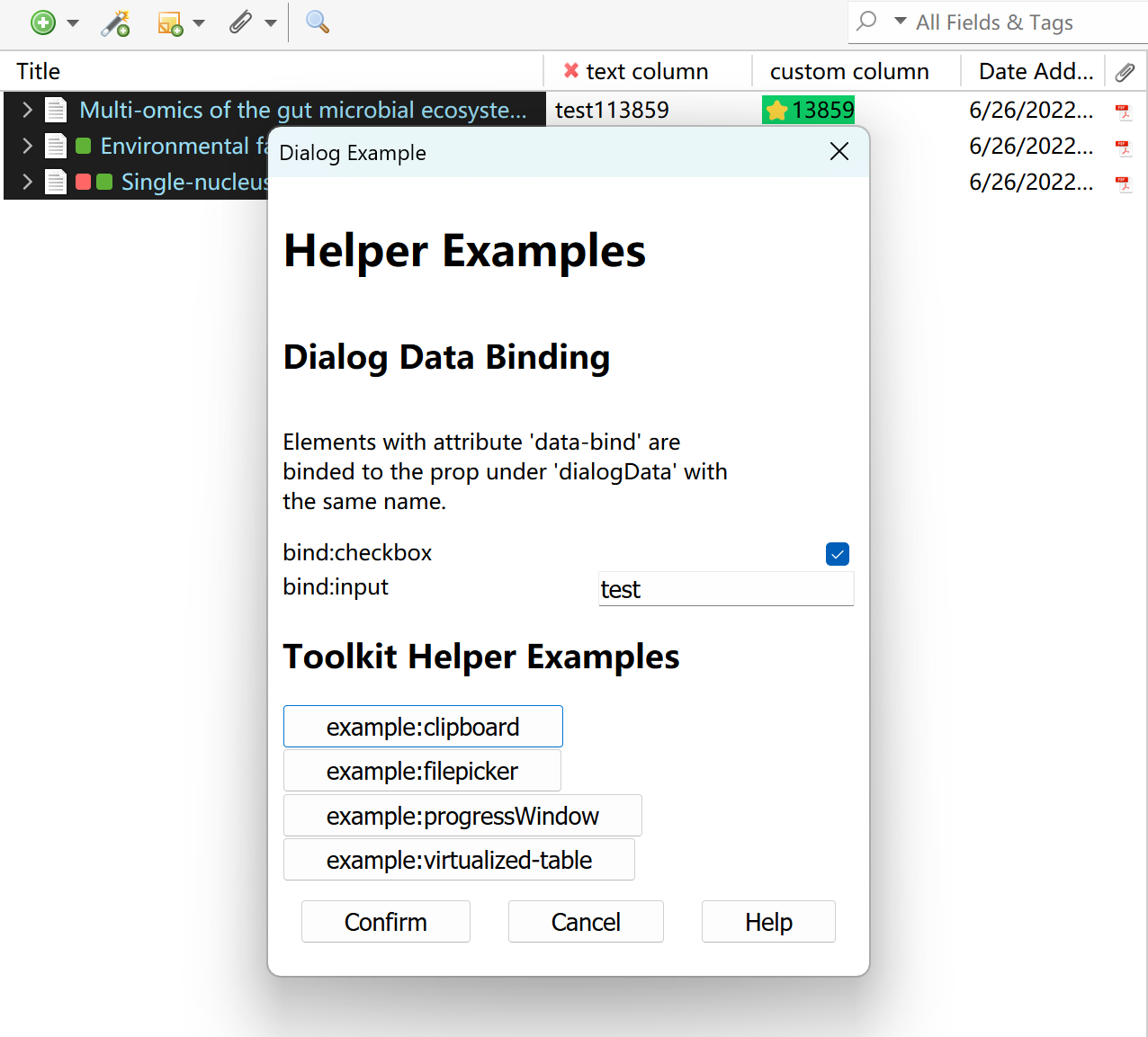
Task: Select the Environmental item title
Action: click(184, 146)
